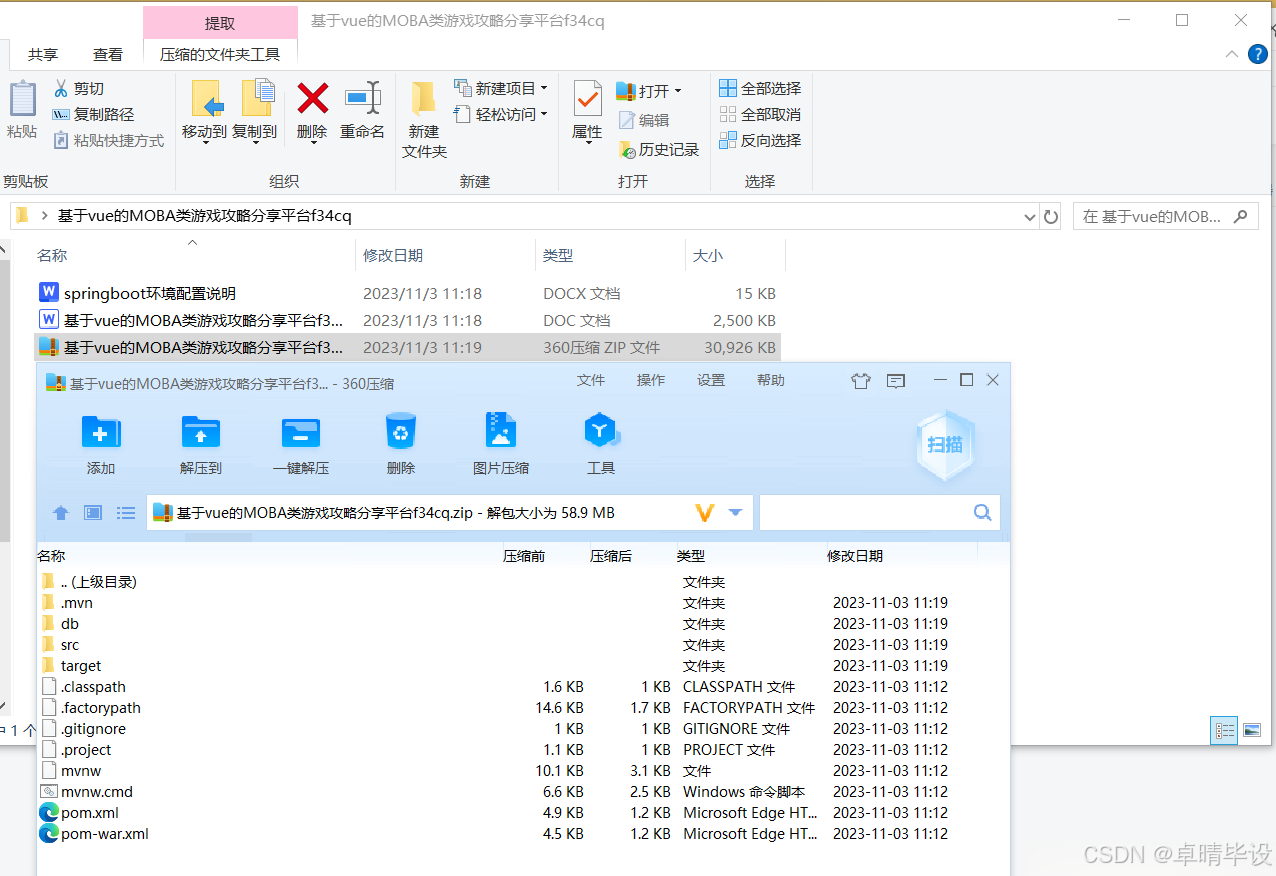Click the thumbnail view slider icon near bottom right
1276x876 pixels.
coord(1252,730)
